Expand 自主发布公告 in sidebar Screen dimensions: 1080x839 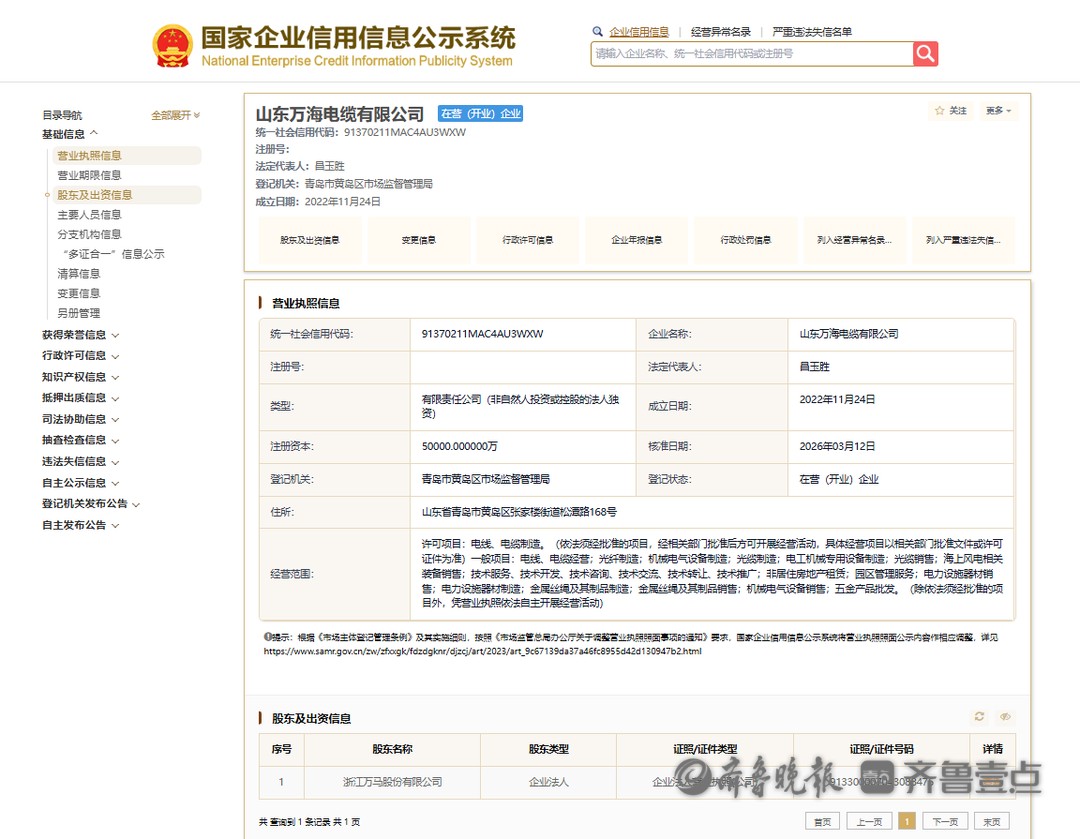[x=81, y=525]
